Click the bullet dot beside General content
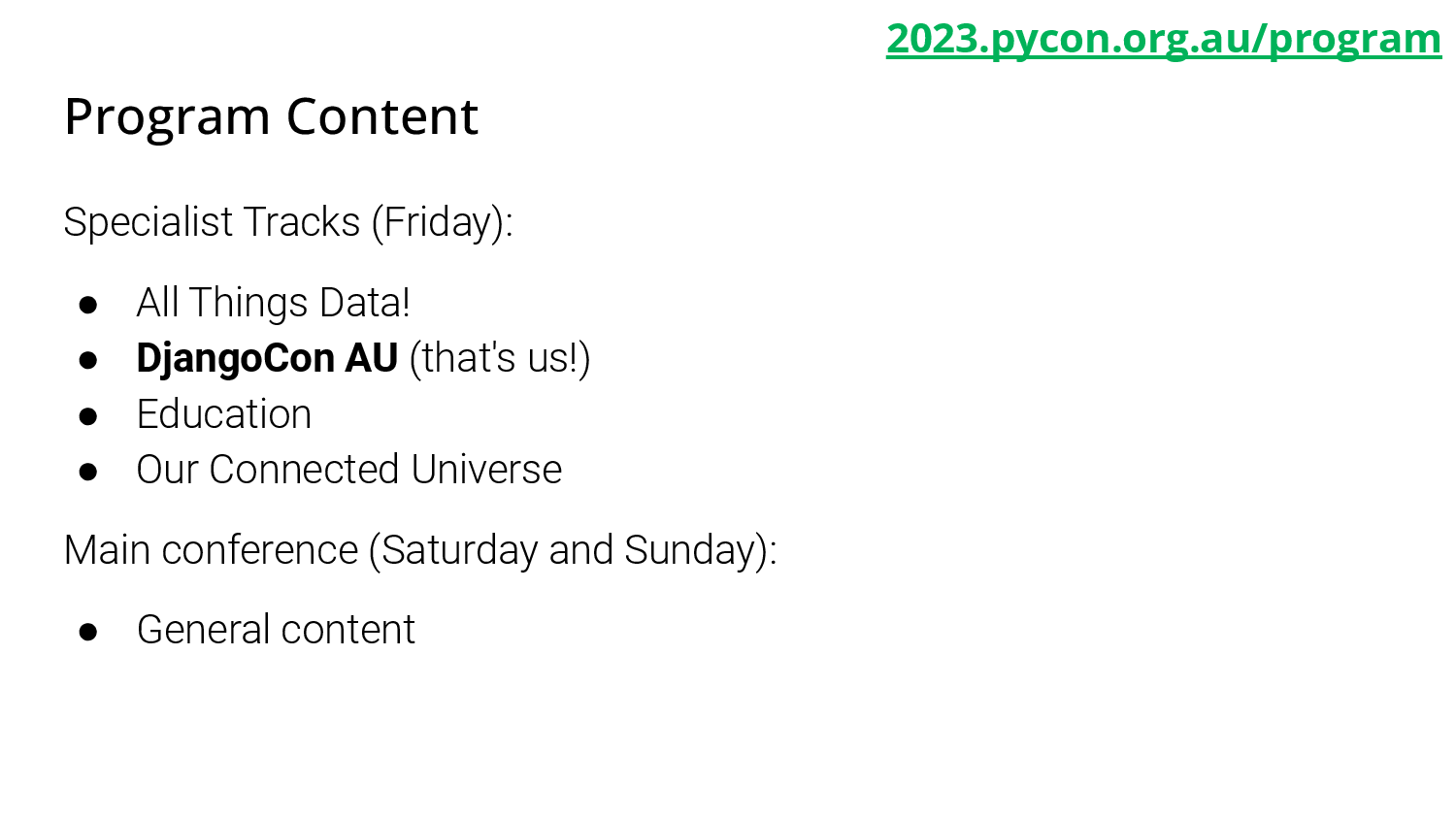This screenshot has width=1456, height=819. 88,632
